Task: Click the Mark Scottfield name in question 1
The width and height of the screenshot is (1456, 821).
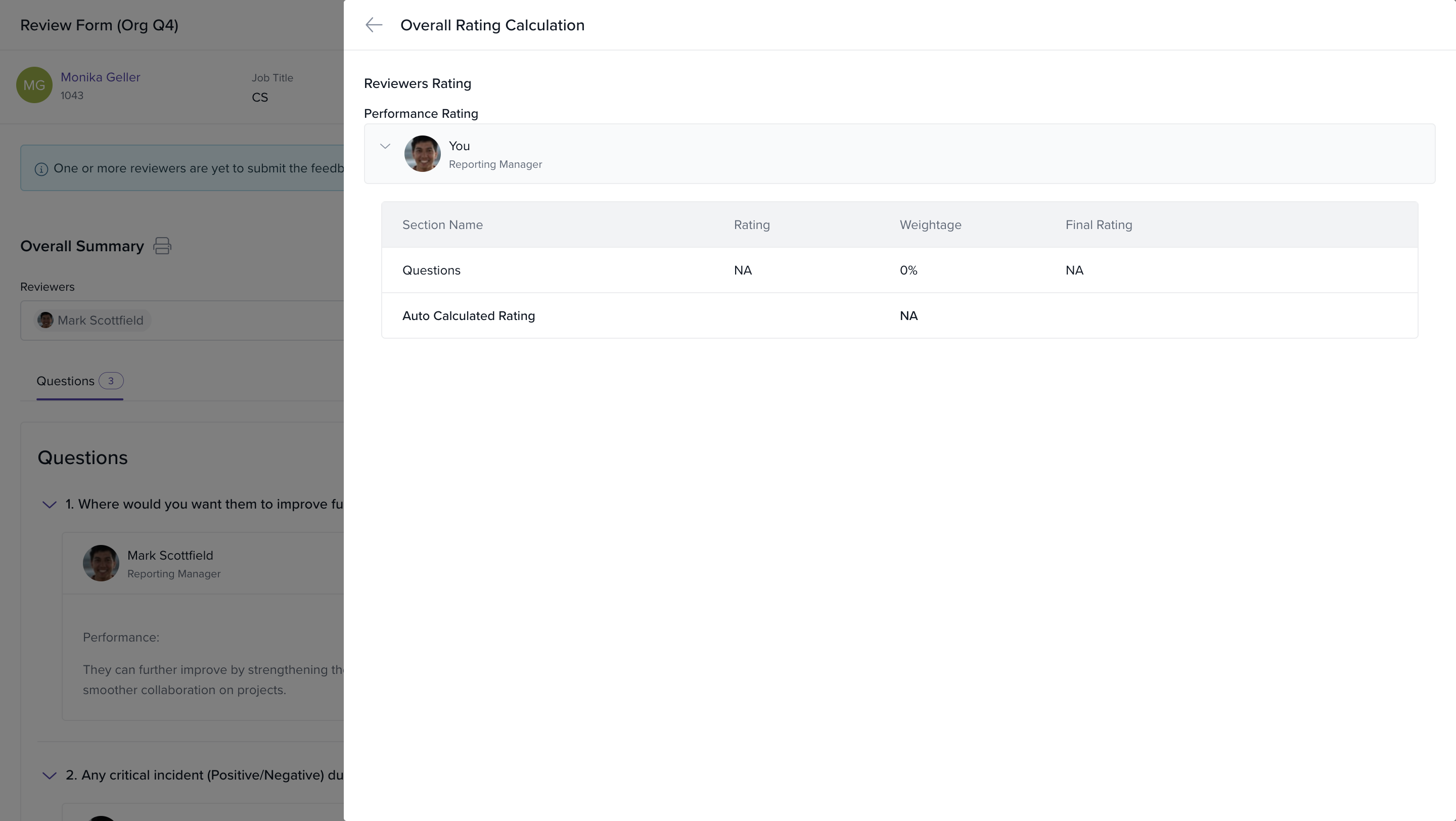Action: 170,556
